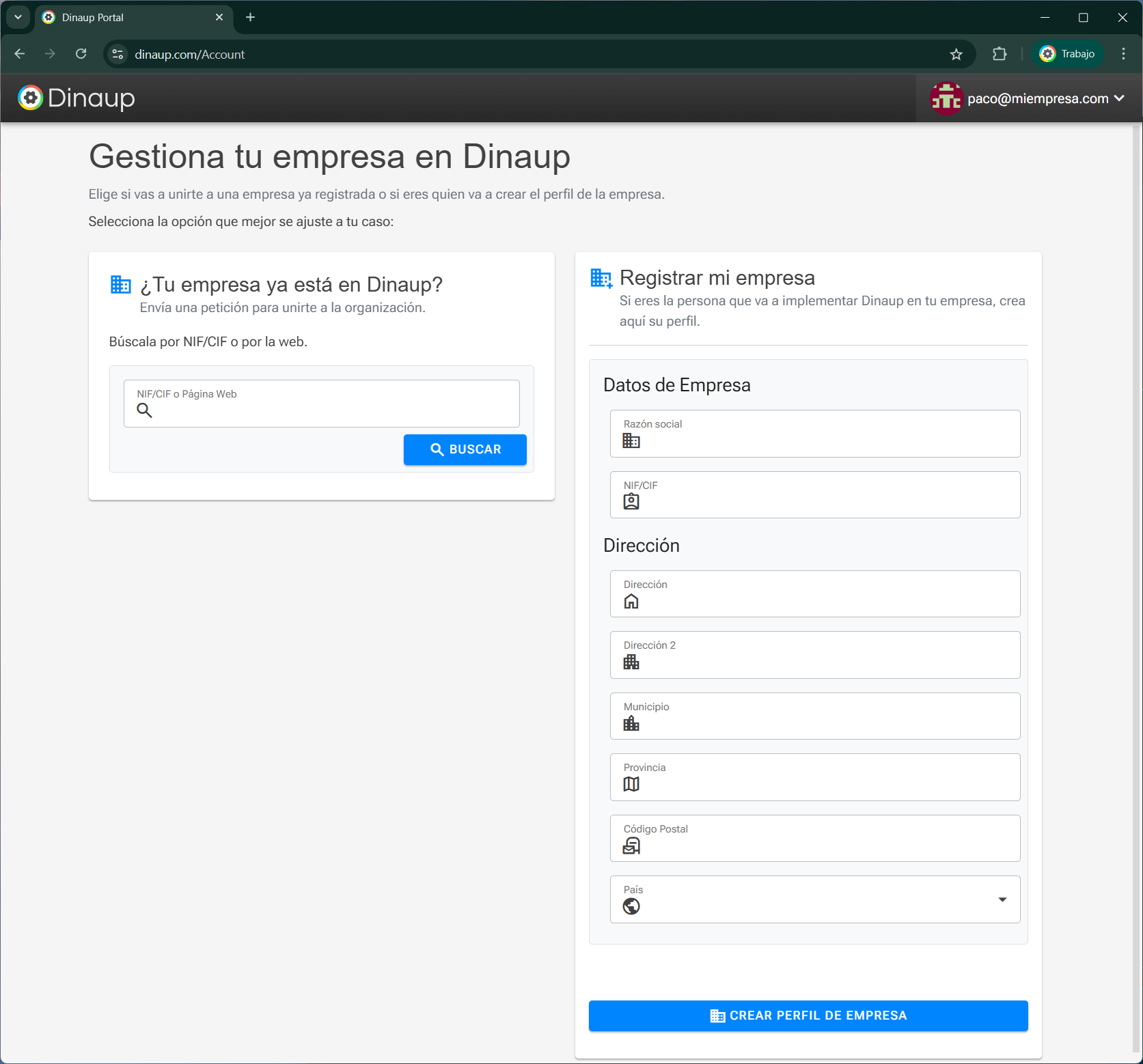Click the Trabajo profile chip
This screenshot has width=1143, height=1064.
pos(1067,54)
